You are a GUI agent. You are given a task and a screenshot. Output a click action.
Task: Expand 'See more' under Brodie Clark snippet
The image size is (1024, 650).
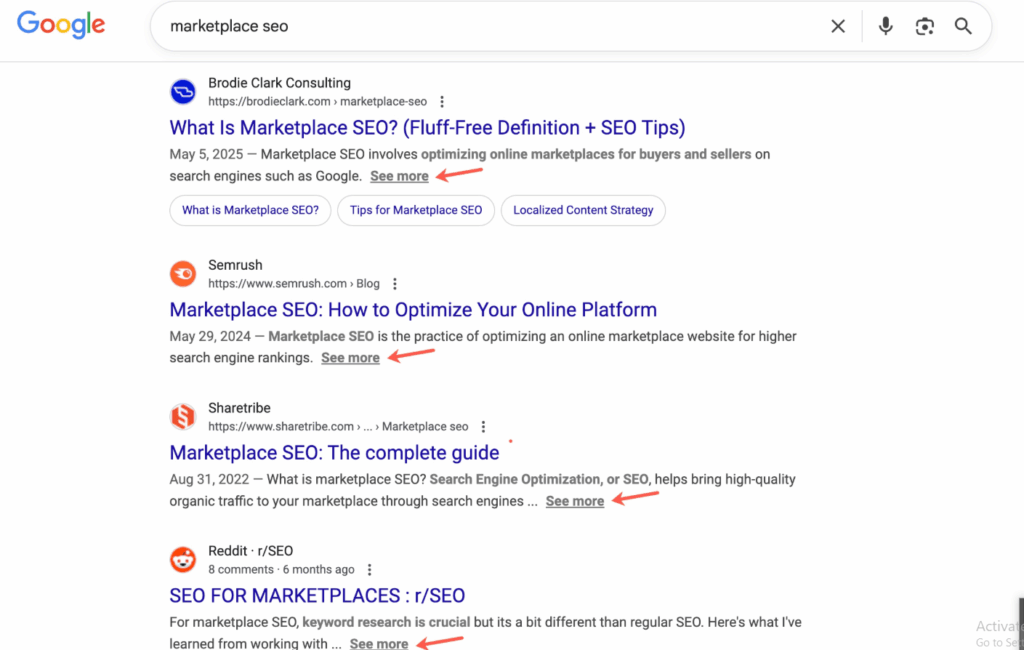tap(399, 176)
